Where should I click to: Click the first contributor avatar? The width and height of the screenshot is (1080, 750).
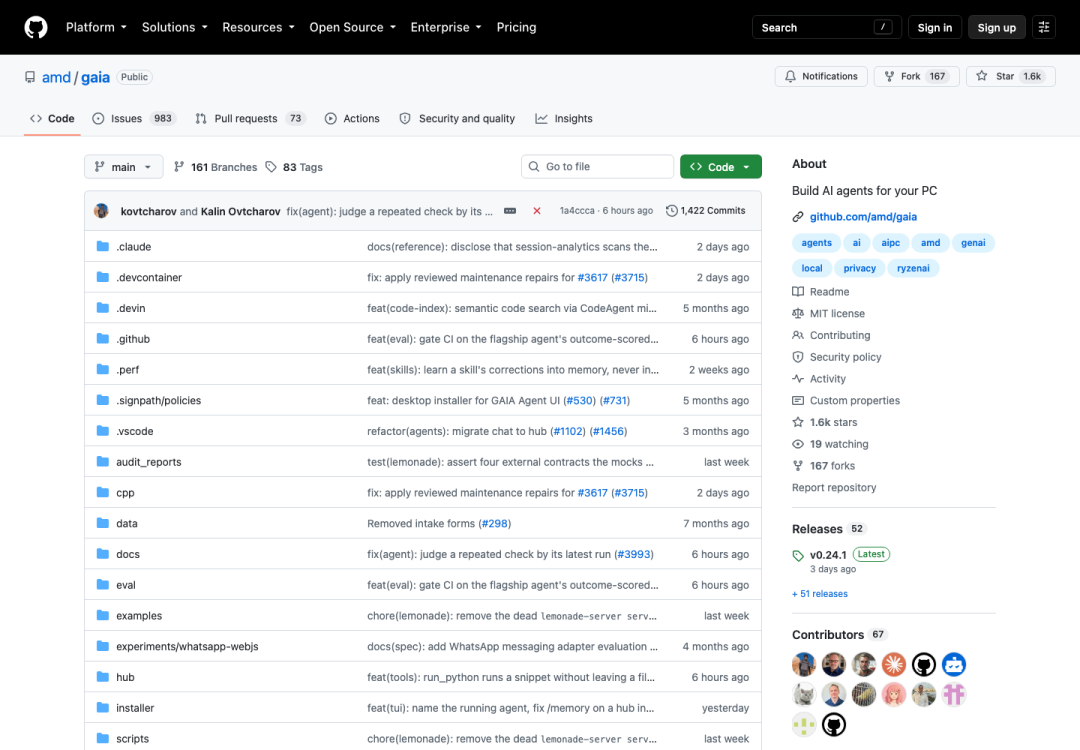click(804, 665)
